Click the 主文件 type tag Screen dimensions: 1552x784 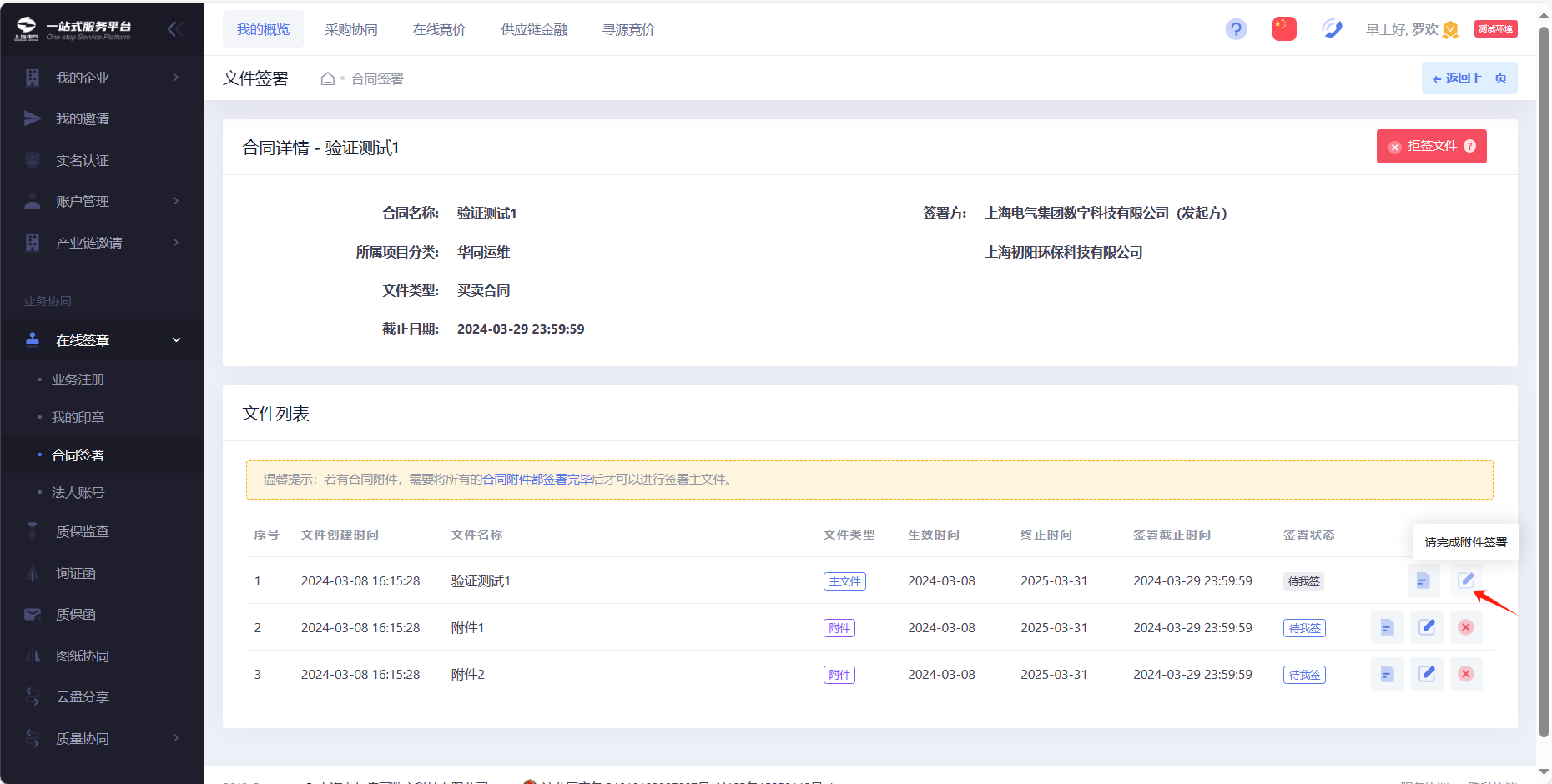coord(844,581)
